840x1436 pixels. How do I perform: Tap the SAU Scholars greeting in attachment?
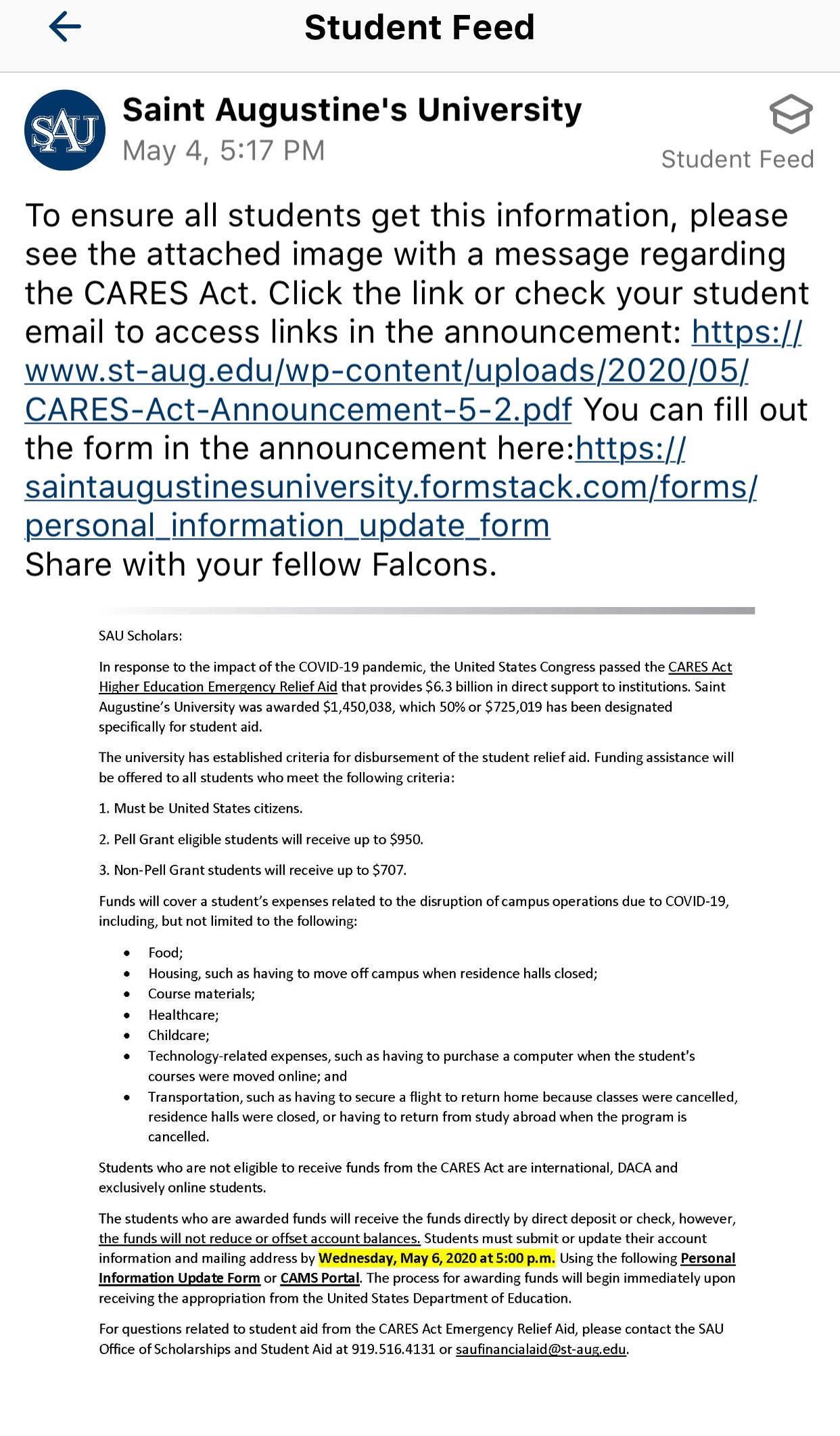tap(140, 636)
